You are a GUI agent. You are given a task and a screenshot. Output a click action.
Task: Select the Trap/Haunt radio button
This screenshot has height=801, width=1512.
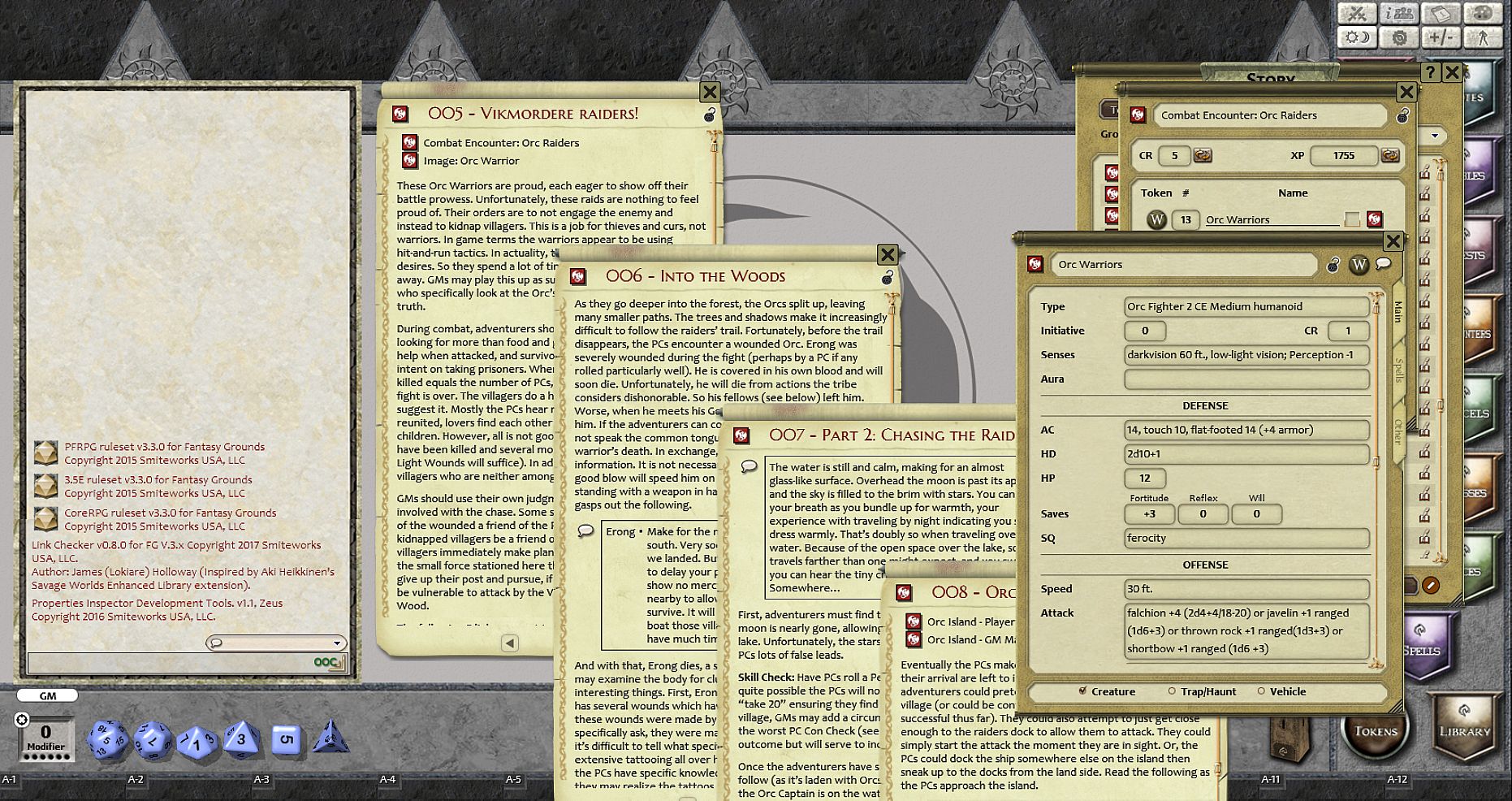pyautogui.click(x=1171, y=691)
